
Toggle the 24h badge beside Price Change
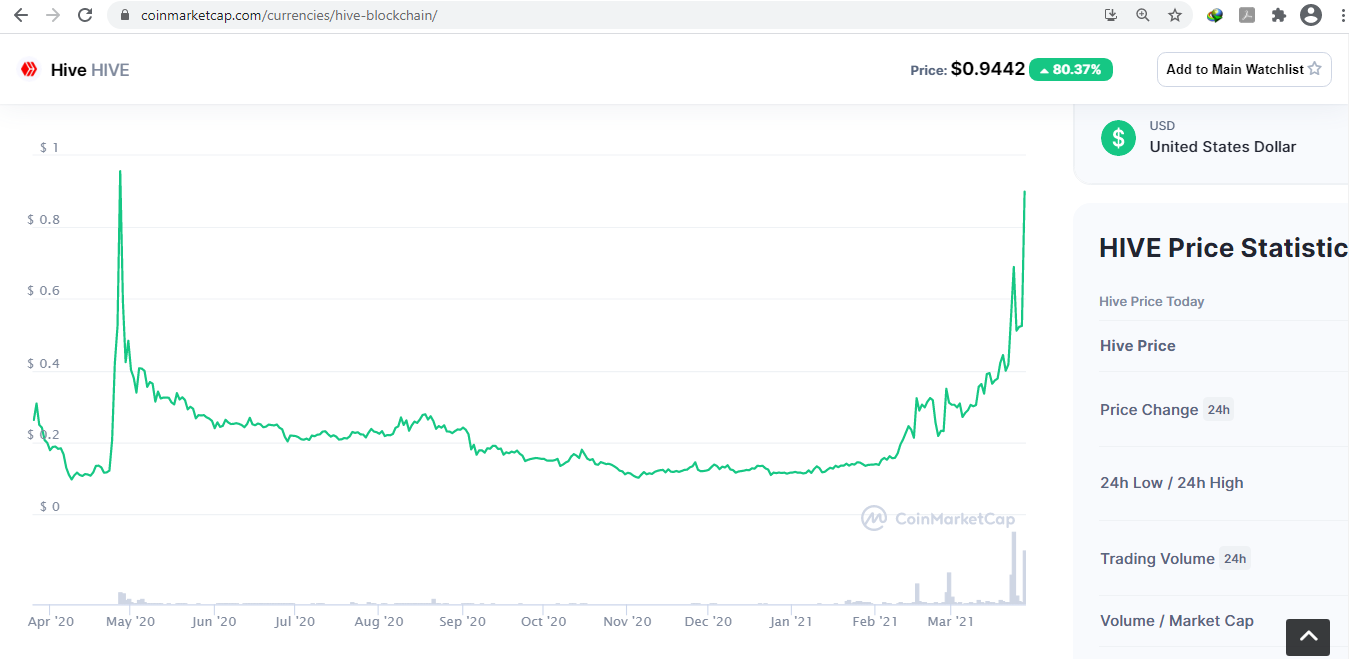coord(1218,410)
